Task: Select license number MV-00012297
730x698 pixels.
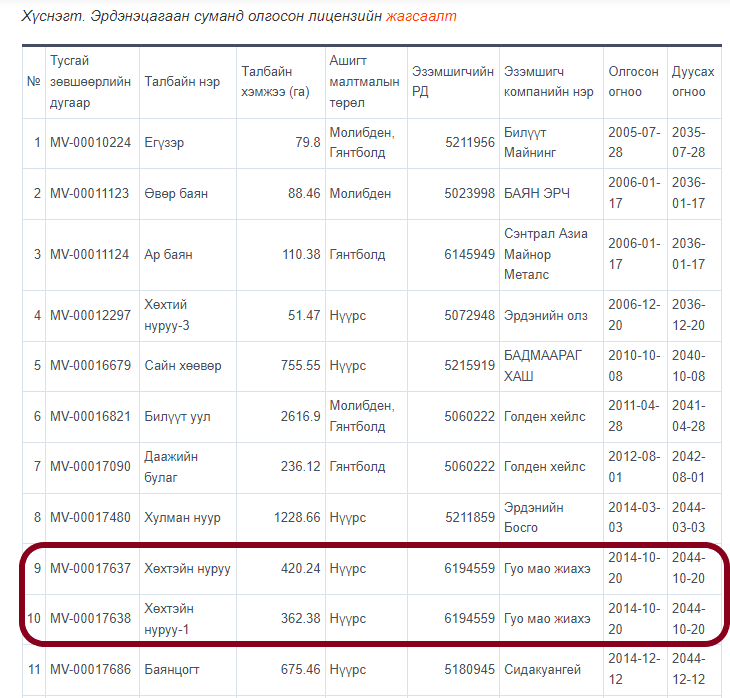Action: 90,315
